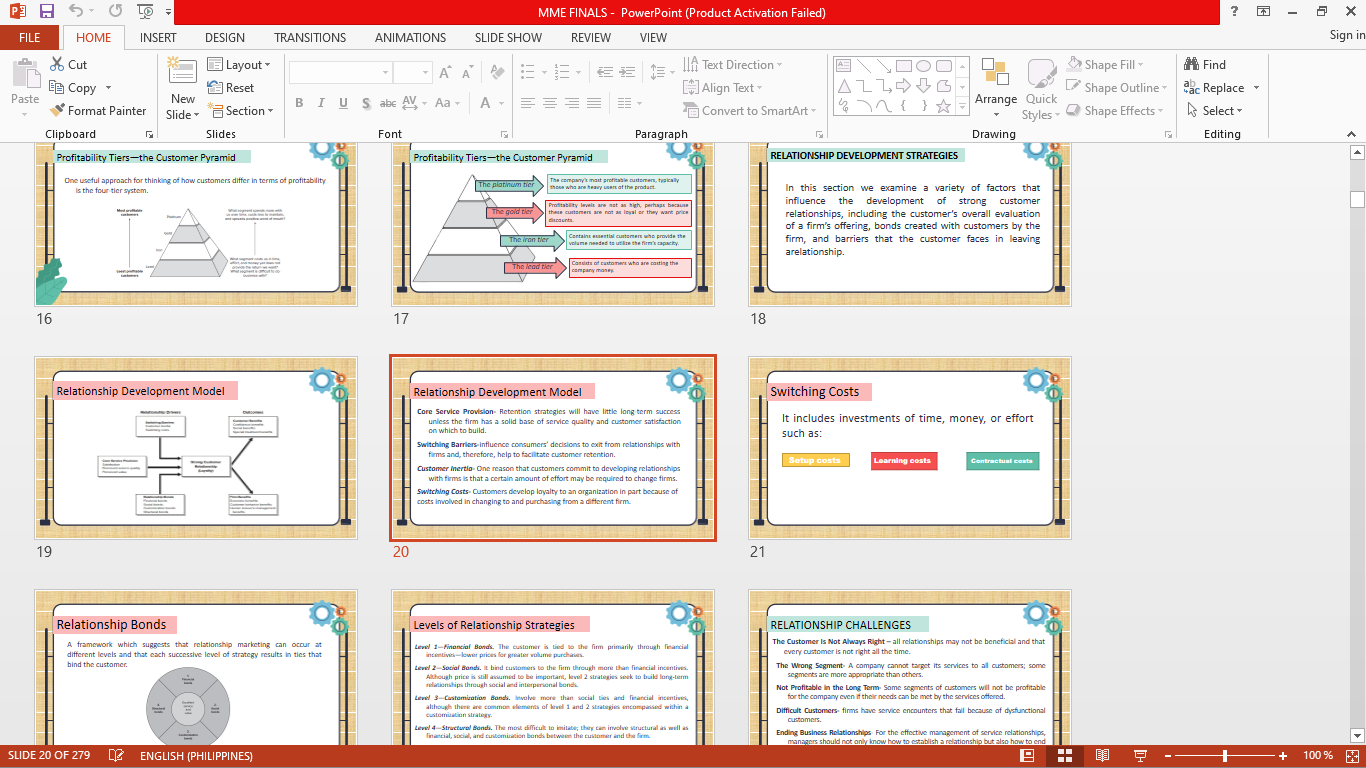Open Shape Outline options
1366x768 pixels.
point(1117,87)
